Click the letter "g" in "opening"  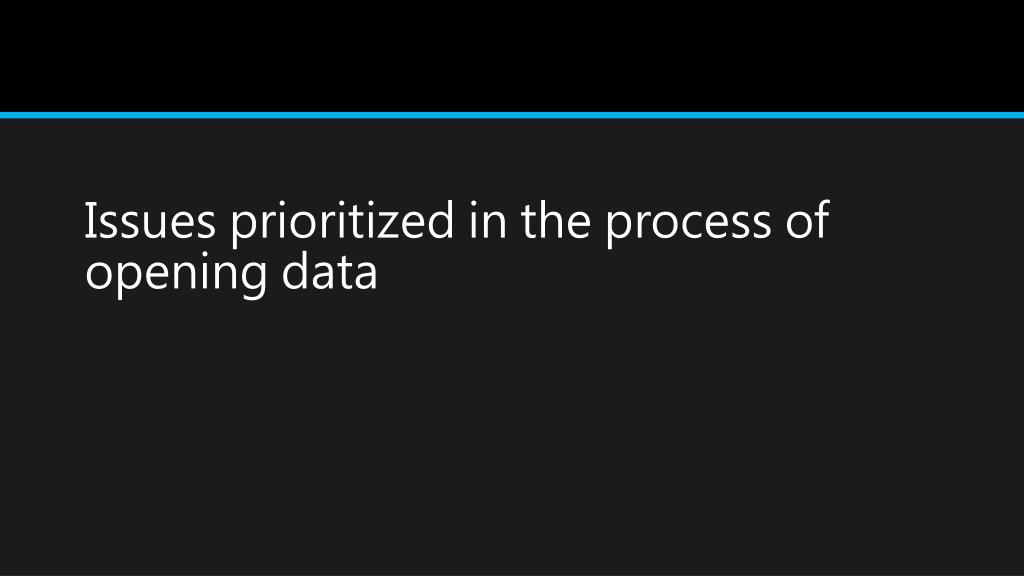(x=251, y=281)
